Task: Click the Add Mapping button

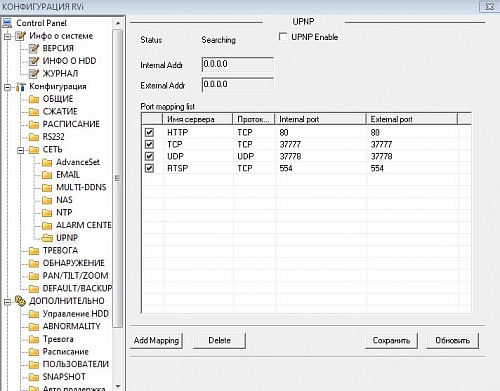Action: [x=156, y=340]
